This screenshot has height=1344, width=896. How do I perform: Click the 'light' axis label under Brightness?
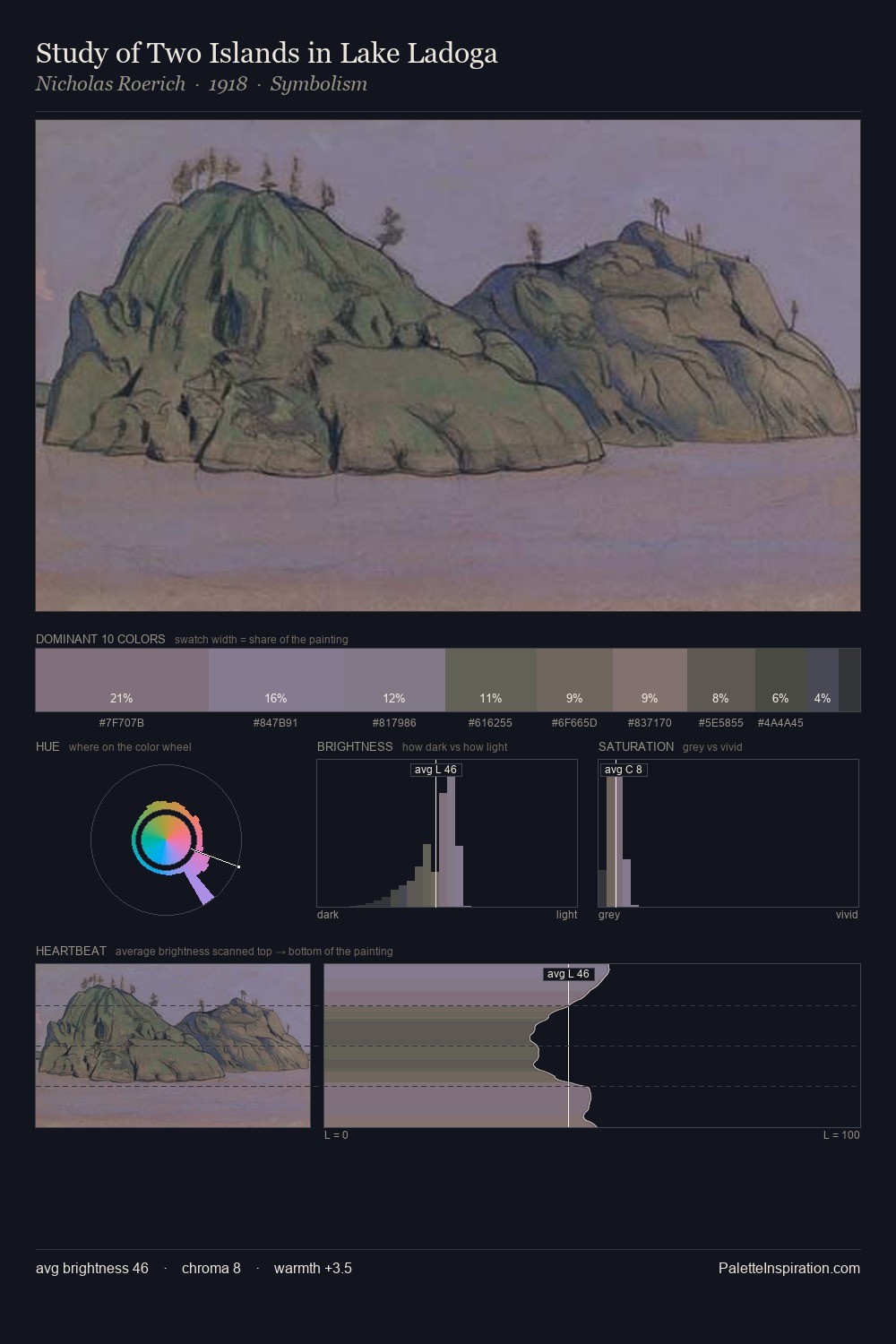pyautogui.click(x=567, y=915)
